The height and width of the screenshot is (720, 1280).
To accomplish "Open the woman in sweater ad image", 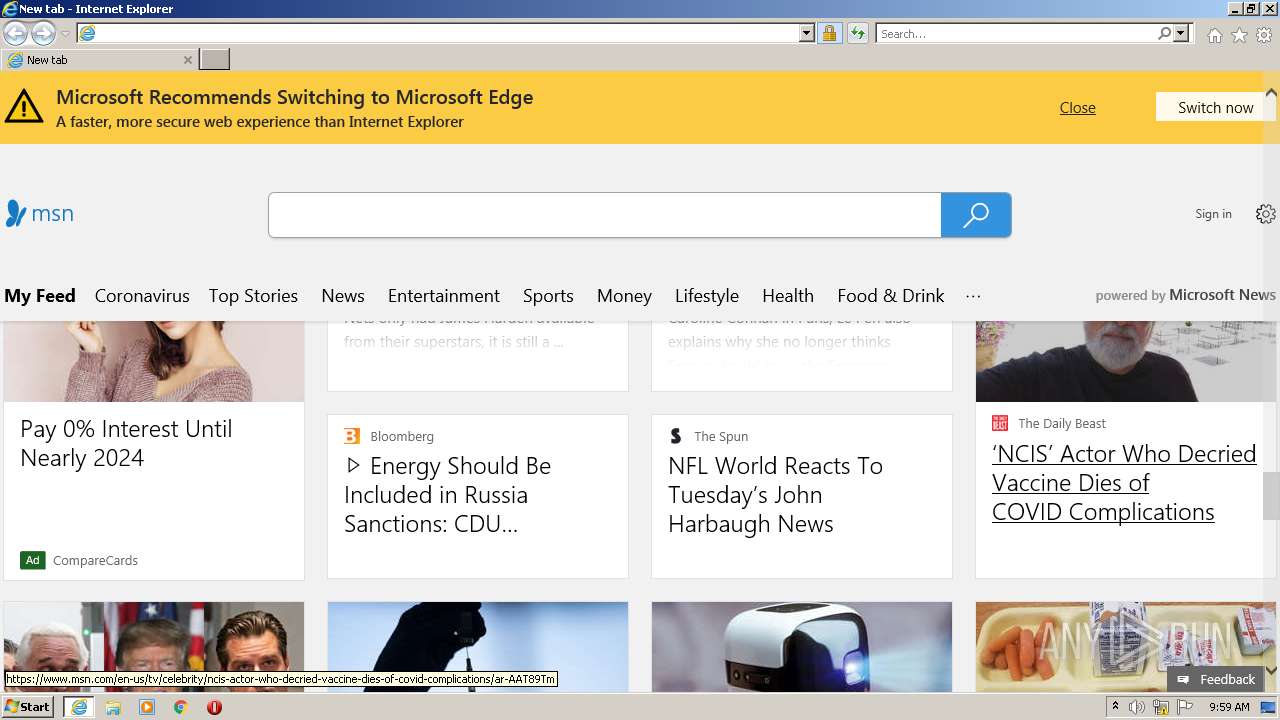I will [154, 361].
